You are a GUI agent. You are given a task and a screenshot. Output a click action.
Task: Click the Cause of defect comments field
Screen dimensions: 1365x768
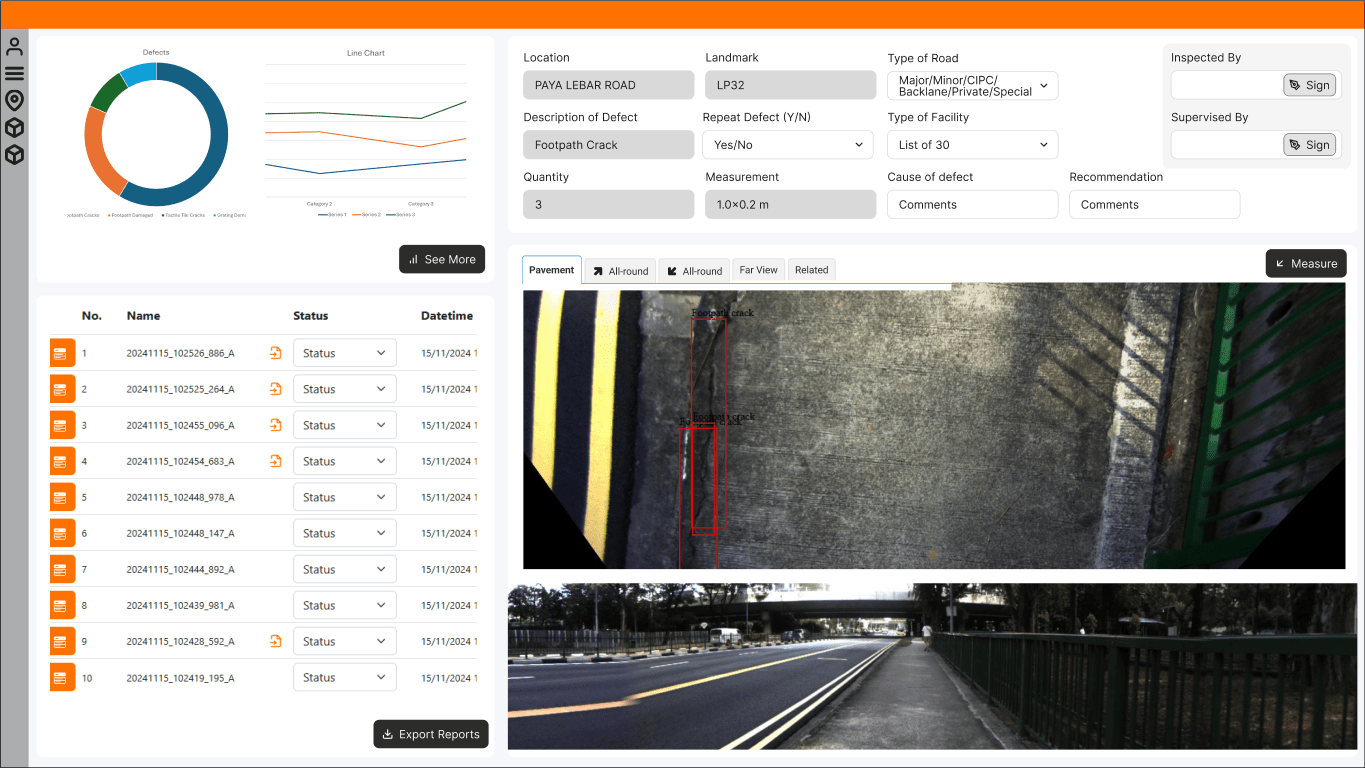tap(972, 205)
